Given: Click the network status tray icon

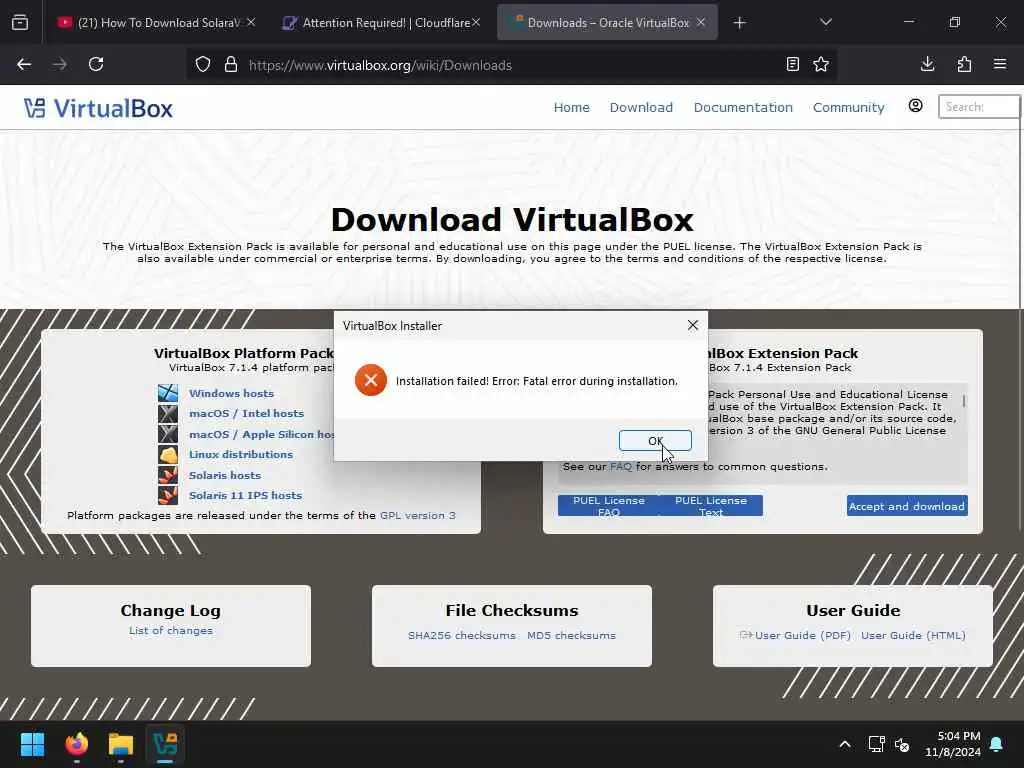Looking at the screenshot, I should point(876,744).
